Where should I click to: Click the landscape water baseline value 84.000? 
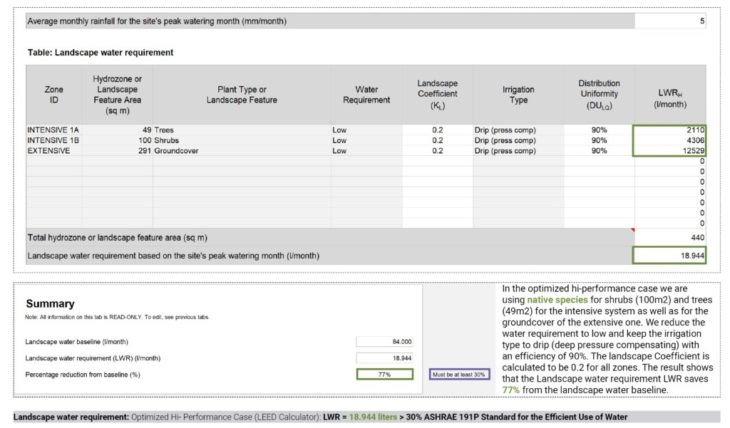tap(384, 342)
